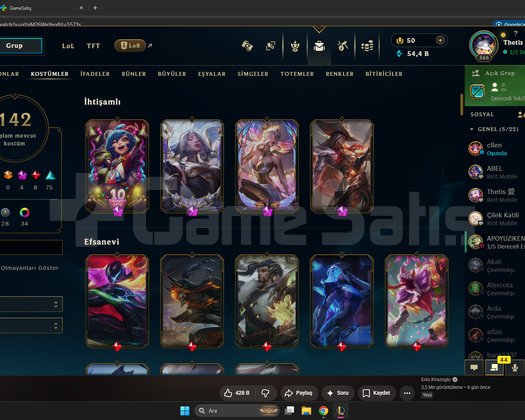
Task: Click the Kaydet save button
Action: 376,393
